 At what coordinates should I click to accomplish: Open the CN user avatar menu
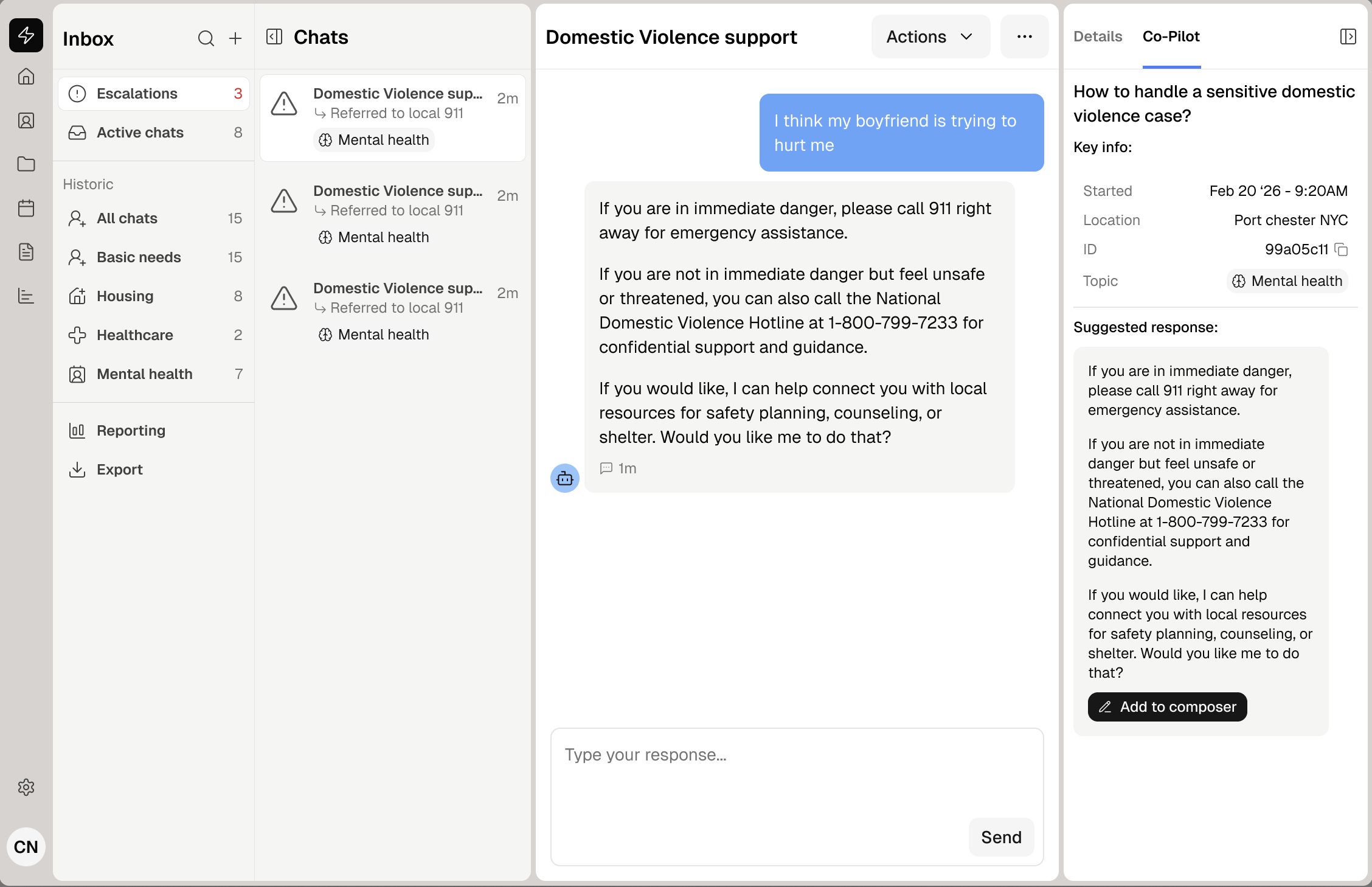click(26, 846)
